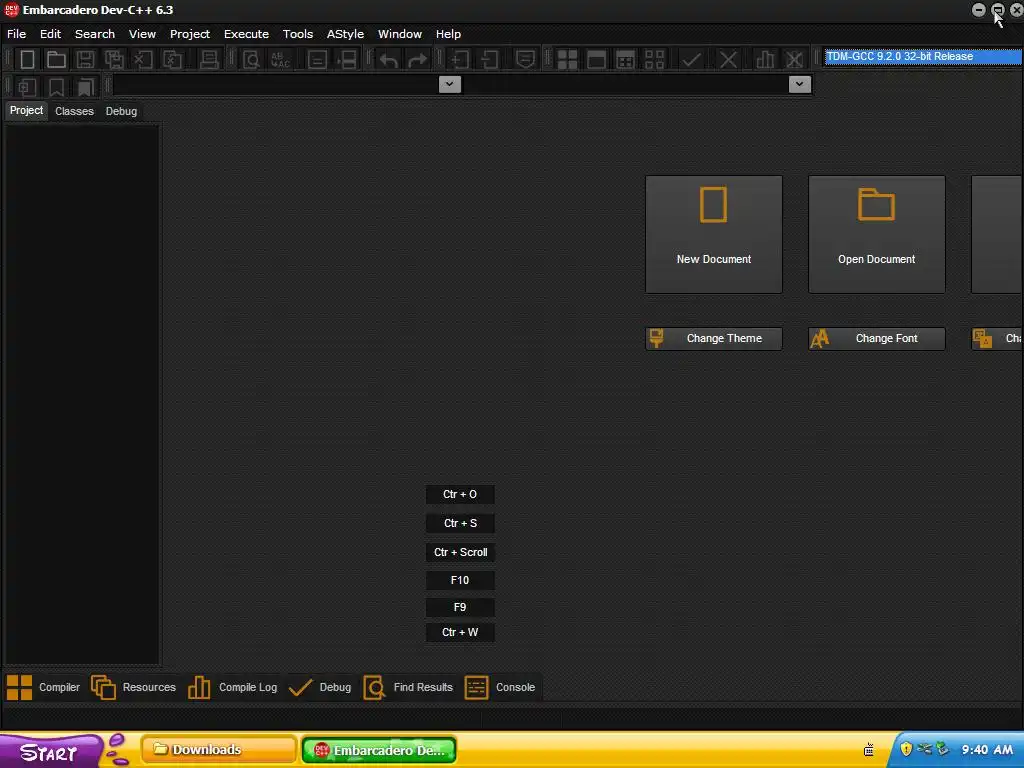Viewport: 1024px width, 768px height.
Task: Click the New Document card
Action: [x=714, y=234]
